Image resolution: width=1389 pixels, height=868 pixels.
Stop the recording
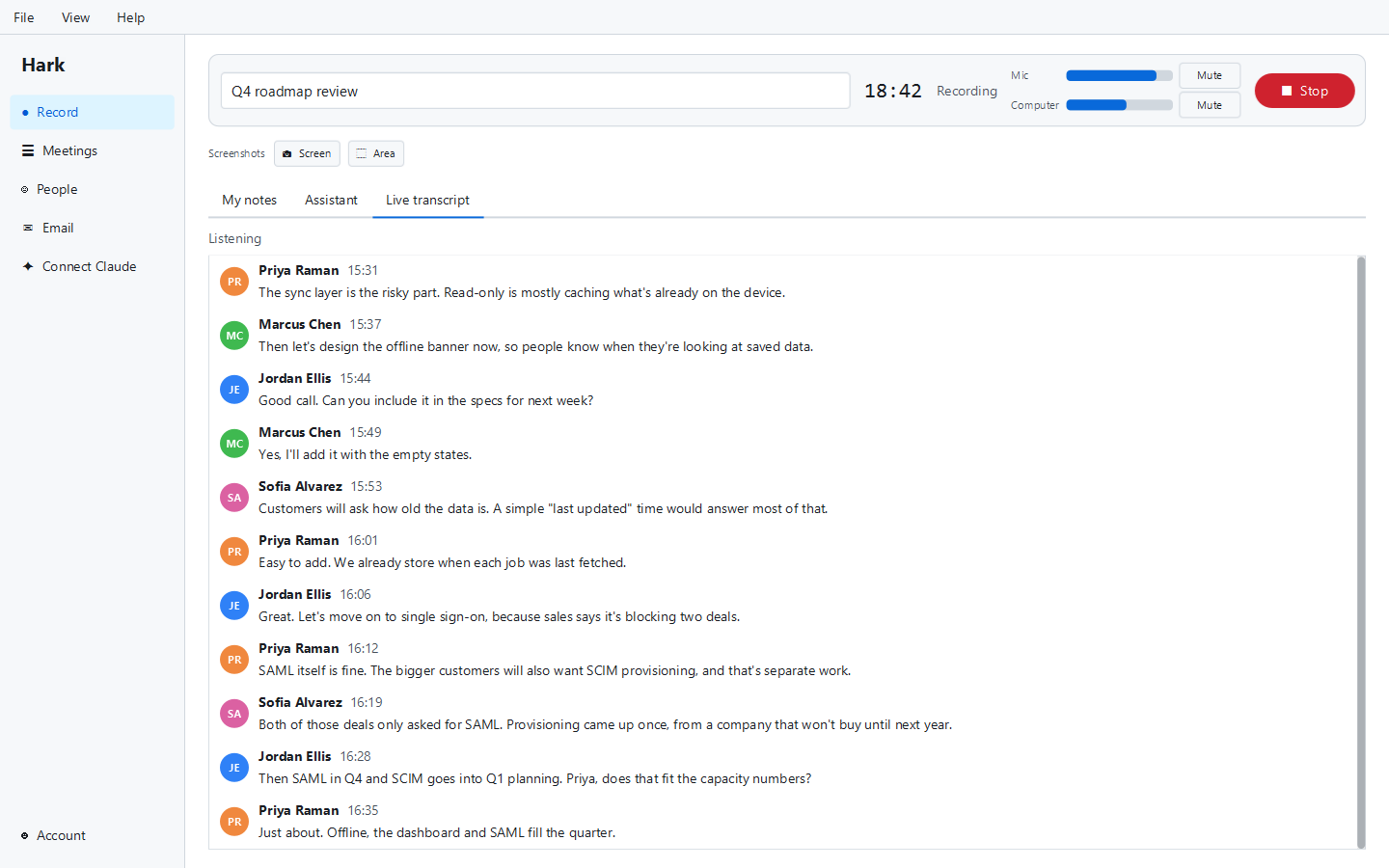pyautogui.click(x=1304, y=91)
